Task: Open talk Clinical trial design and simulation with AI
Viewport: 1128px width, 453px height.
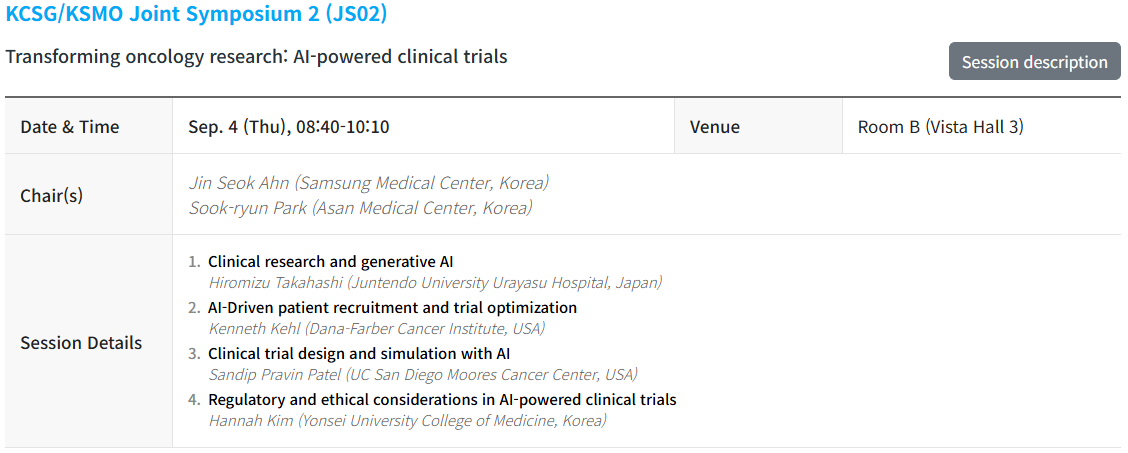Action: [x=360, y=354]
